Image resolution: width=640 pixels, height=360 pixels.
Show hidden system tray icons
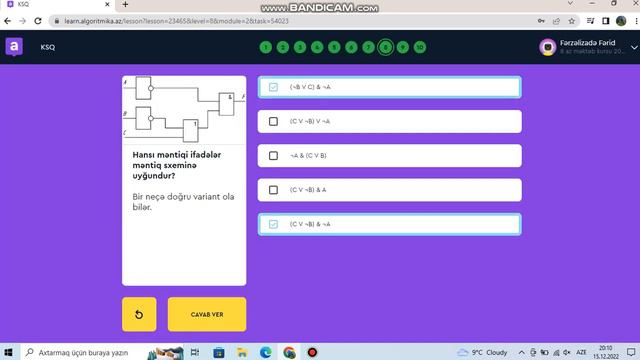click(x=522, y=352)
